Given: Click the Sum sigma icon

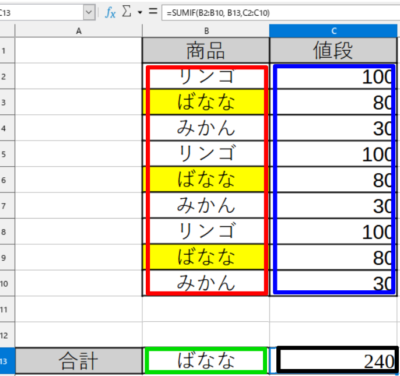Looking at the screenshot, I should [x=126, y=12].
